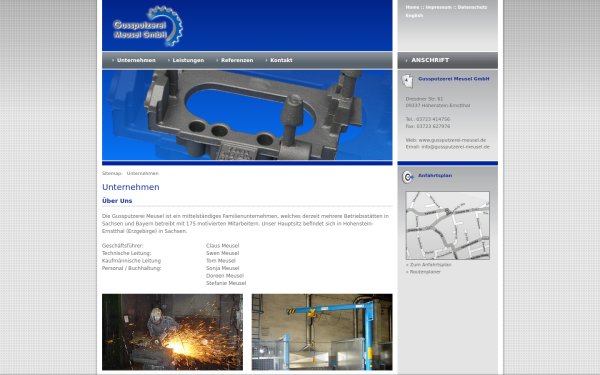This screenshot has height=375, width=600.
Task: Open the Zum Anfahrtsplan link
Action: tap(429, 264)
